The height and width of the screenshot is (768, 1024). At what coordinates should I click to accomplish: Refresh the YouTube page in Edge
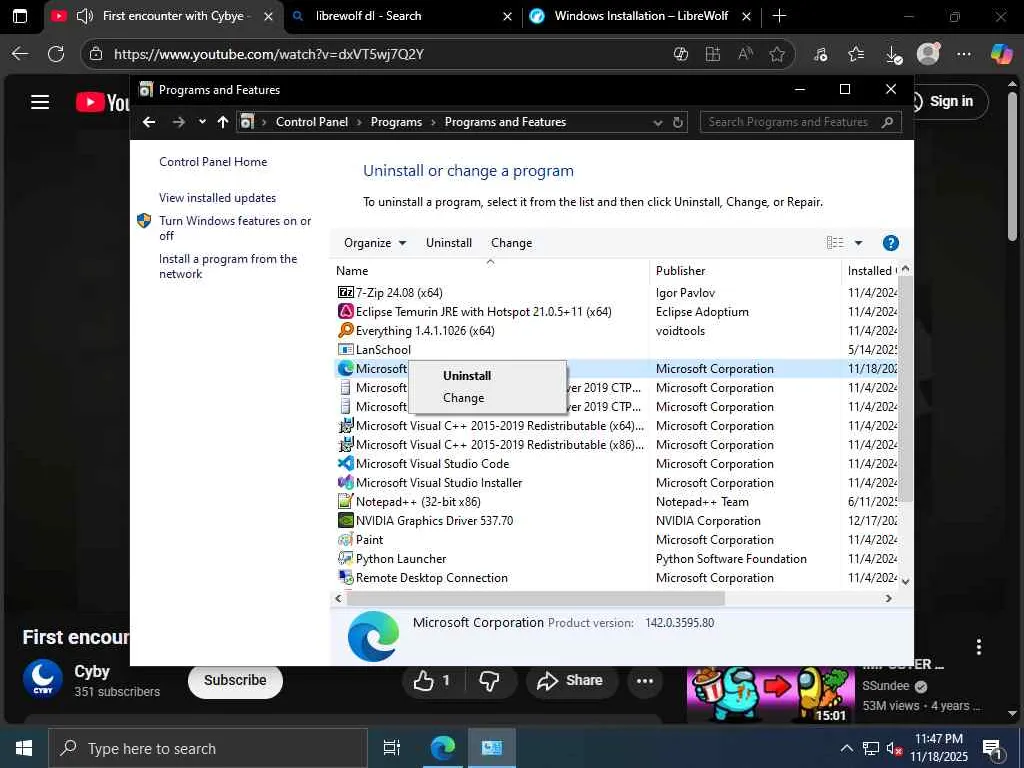[56, 54]
